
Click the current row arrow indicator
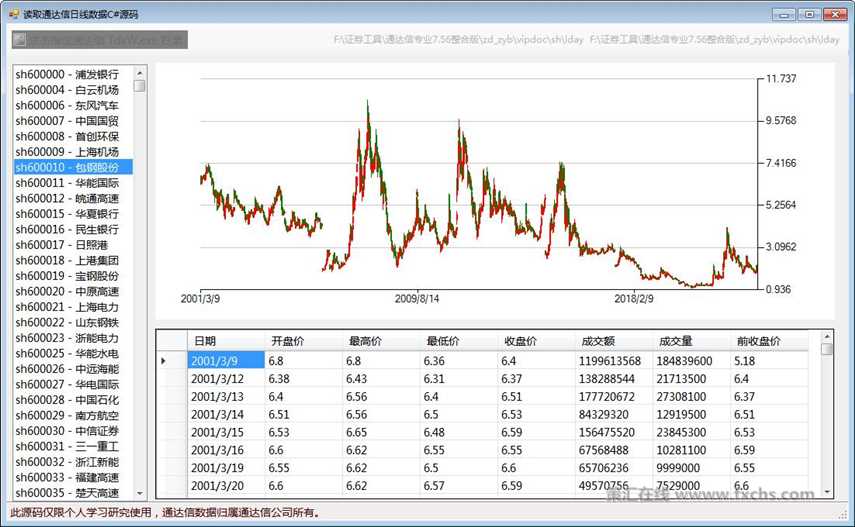click(164, 360)
